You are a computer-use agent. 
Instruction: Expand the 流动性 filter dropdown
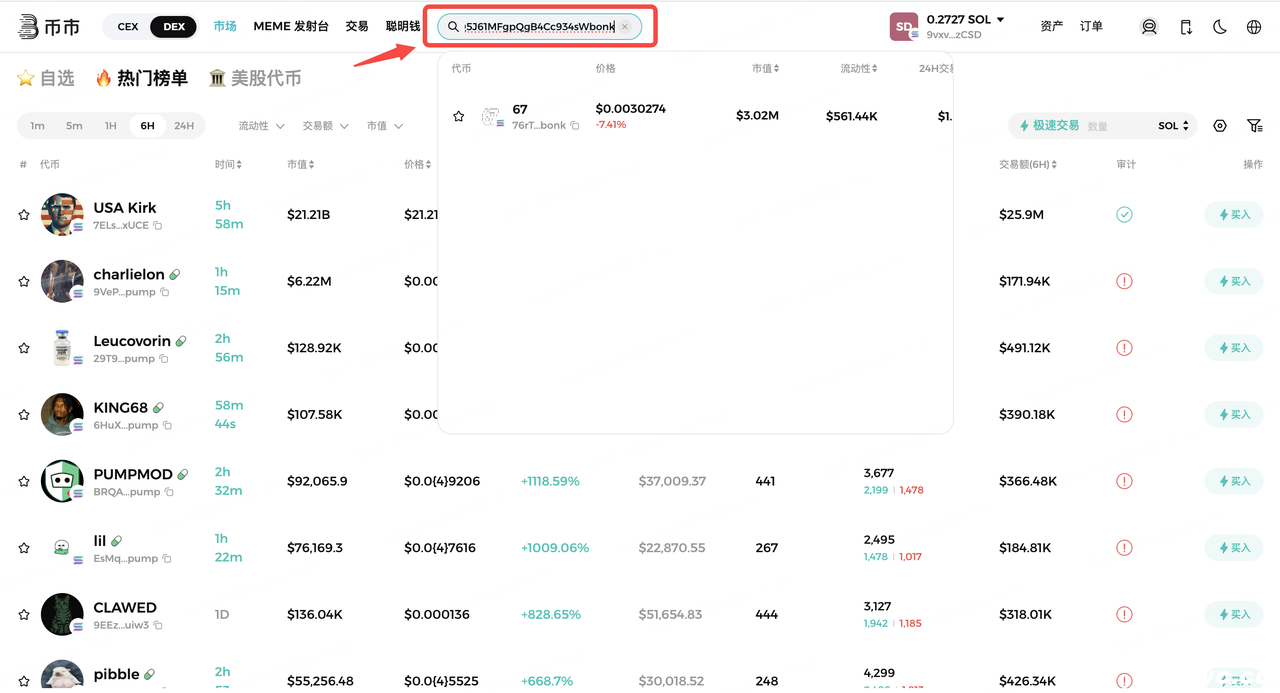[x=261, y=126]
